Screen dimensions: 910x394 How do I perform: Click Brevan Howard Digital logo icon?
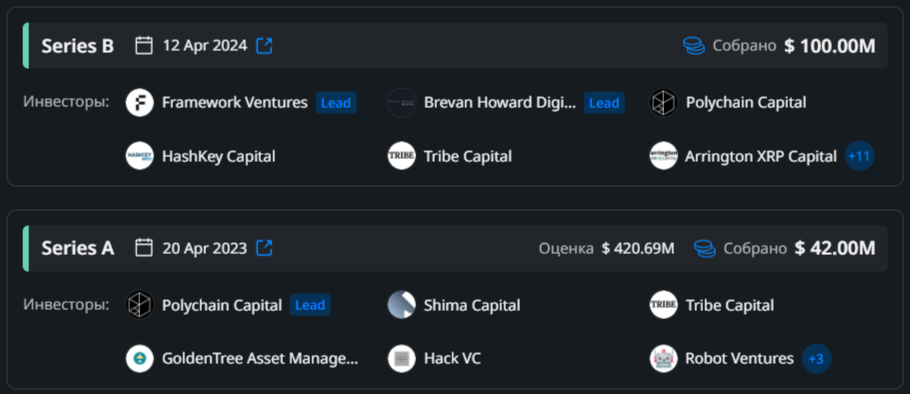point(402,103)
